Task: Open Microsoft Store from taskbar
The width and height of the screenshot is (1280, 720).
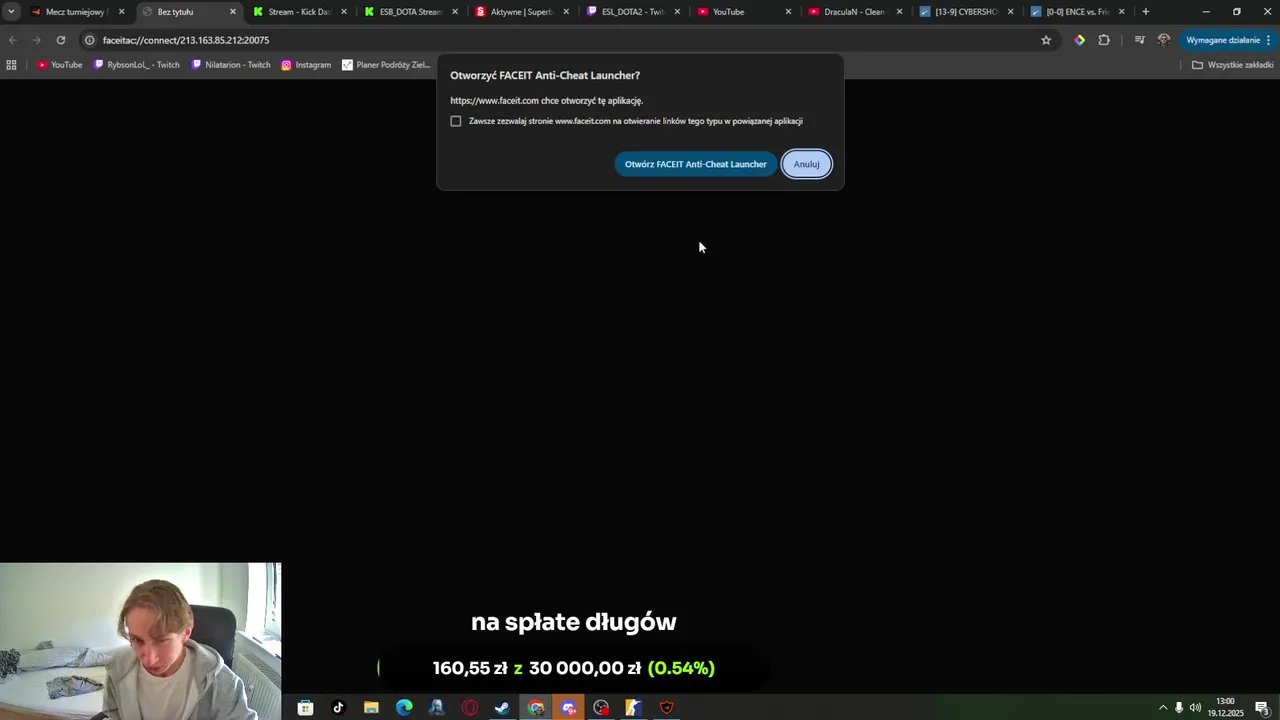Action: [305, 708]
